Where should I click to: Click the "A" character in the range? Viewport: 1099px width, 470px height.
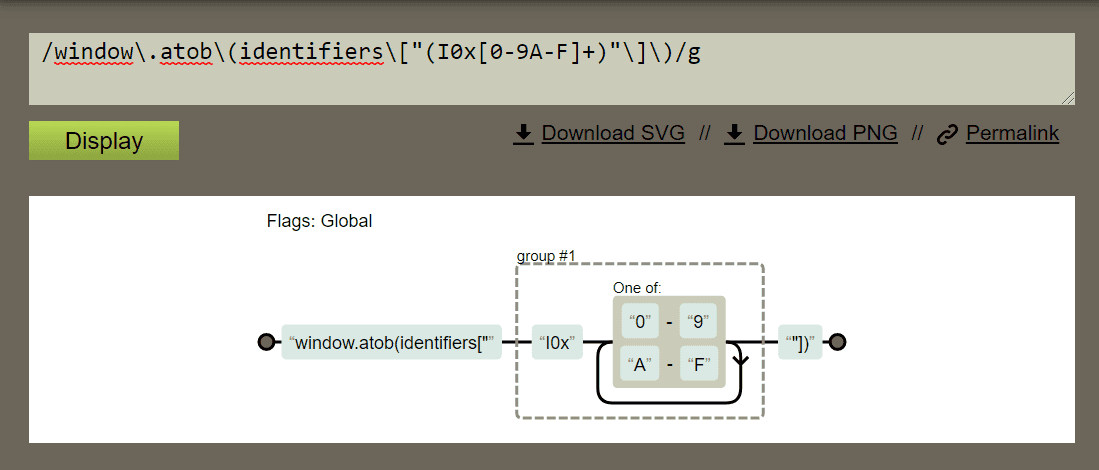(x=637, y=365)
